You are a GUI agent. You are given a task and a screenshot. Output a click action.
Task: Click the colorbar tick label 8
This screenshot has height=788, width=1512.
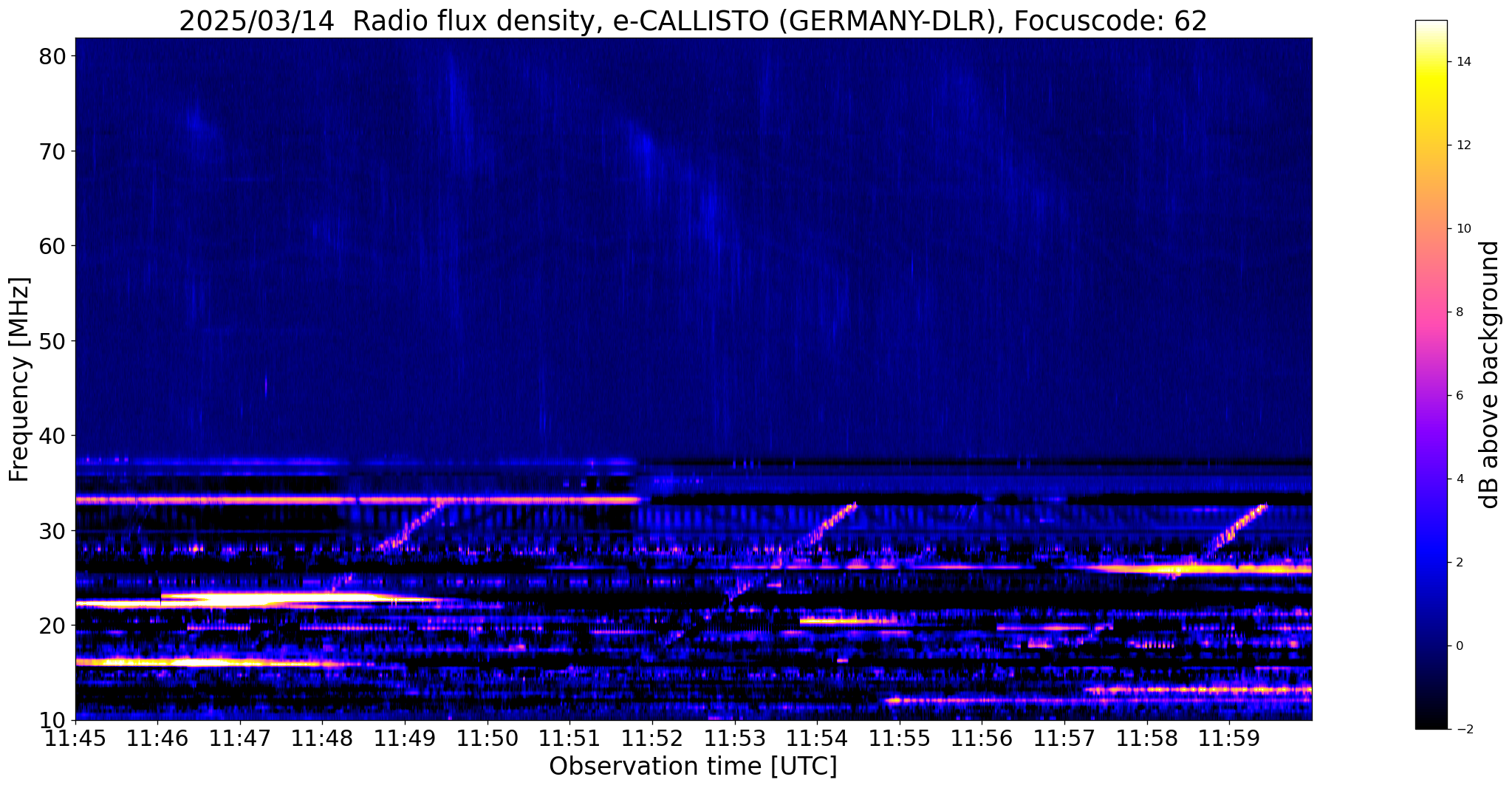pyautogui.click(x=1459, y=312)
